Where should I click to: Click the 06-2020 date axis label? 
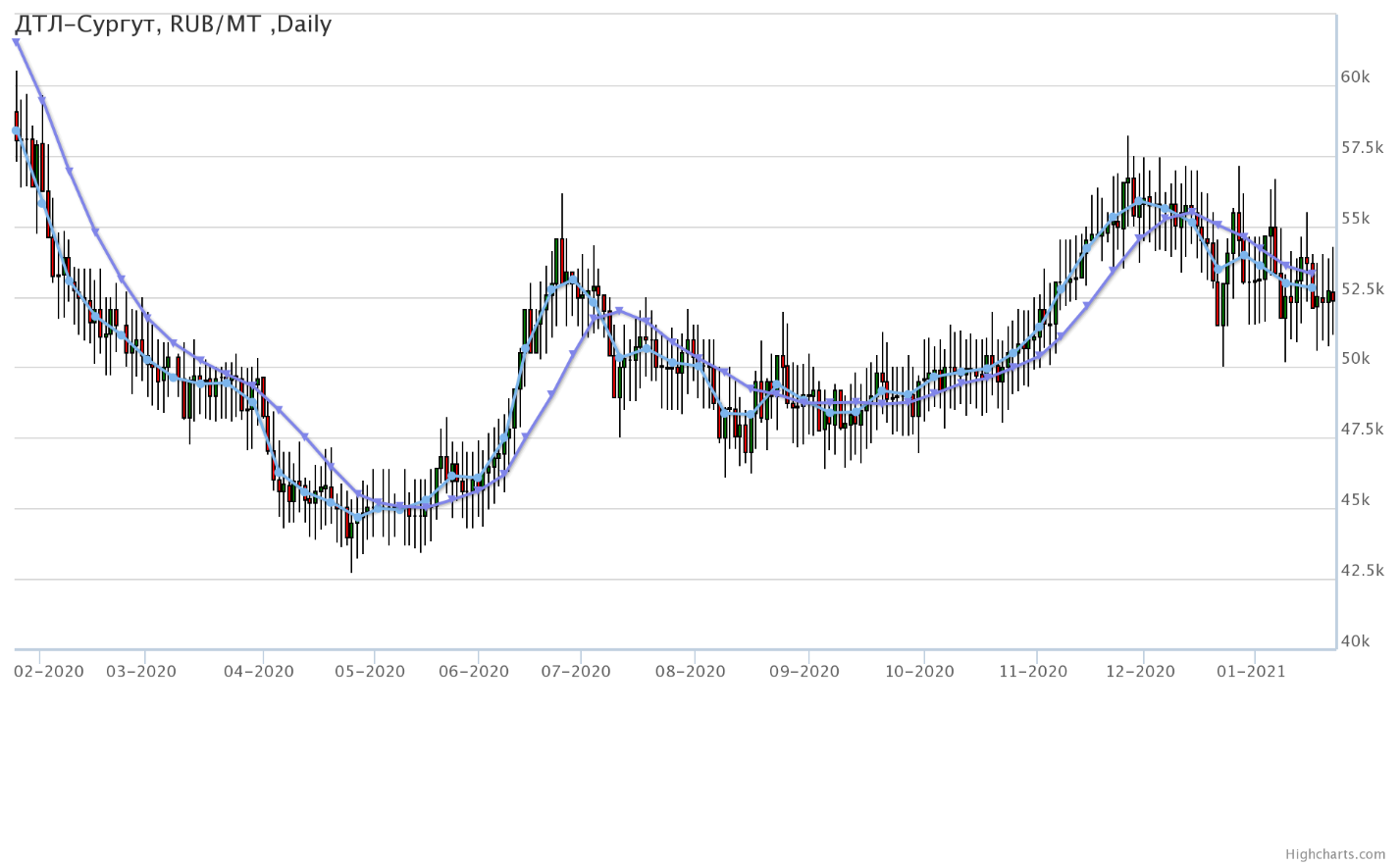pos(474,672)
